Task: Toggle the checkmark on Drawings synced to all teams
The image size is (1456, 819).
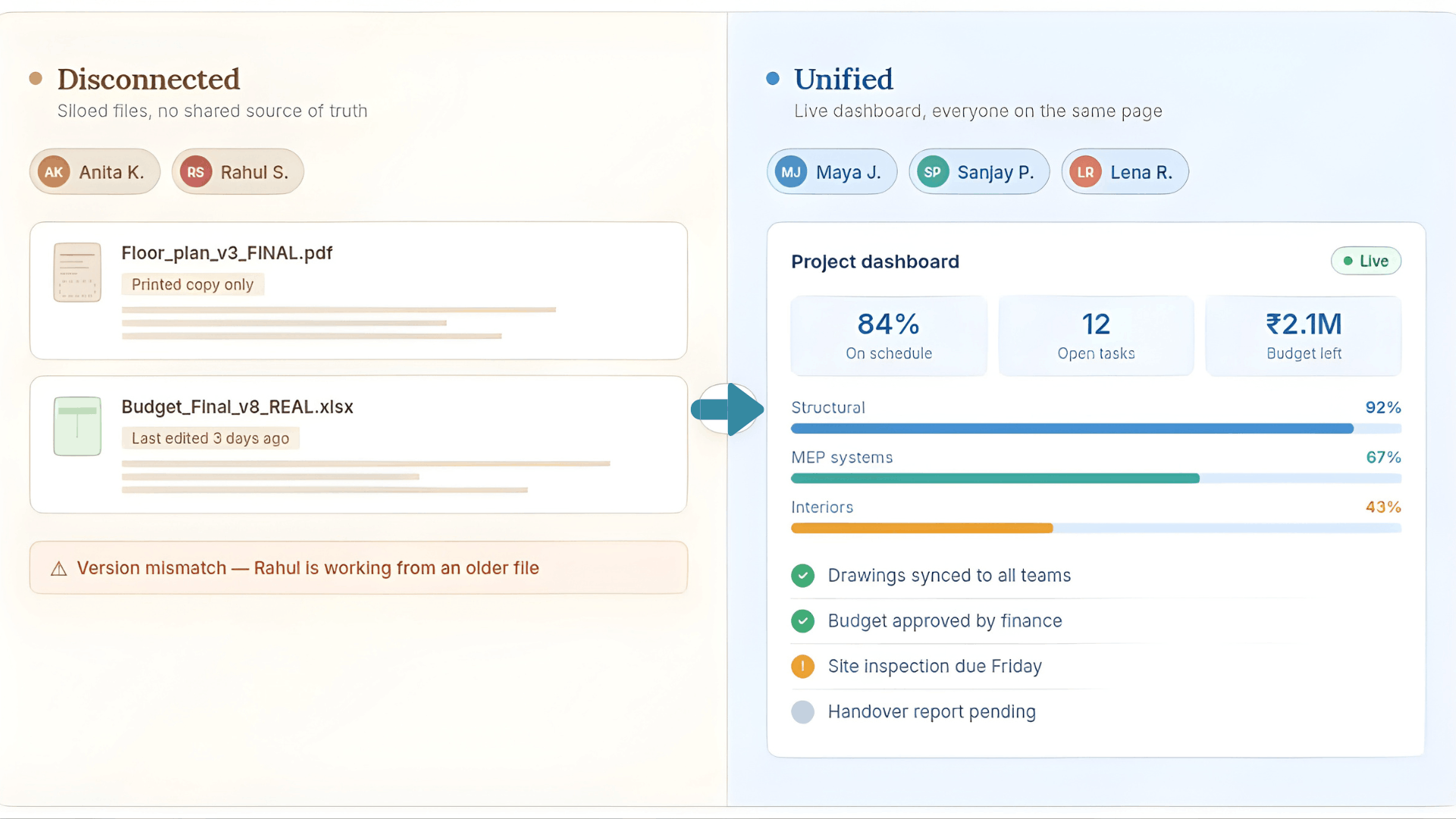Action: click(803, 575)
